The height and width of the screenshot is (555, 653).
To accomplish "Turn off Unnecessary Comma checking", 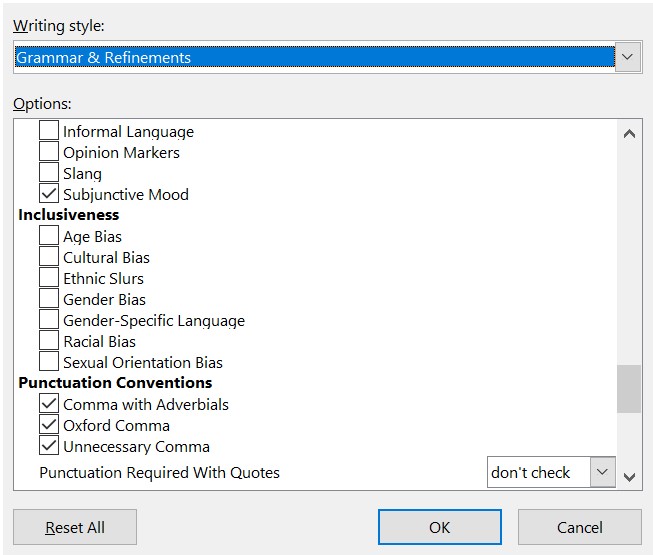I will [x=49, y=446].
